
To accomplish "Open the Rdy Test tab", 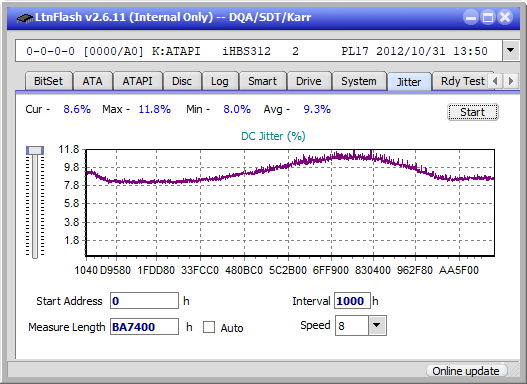I will tap(462, 81).
